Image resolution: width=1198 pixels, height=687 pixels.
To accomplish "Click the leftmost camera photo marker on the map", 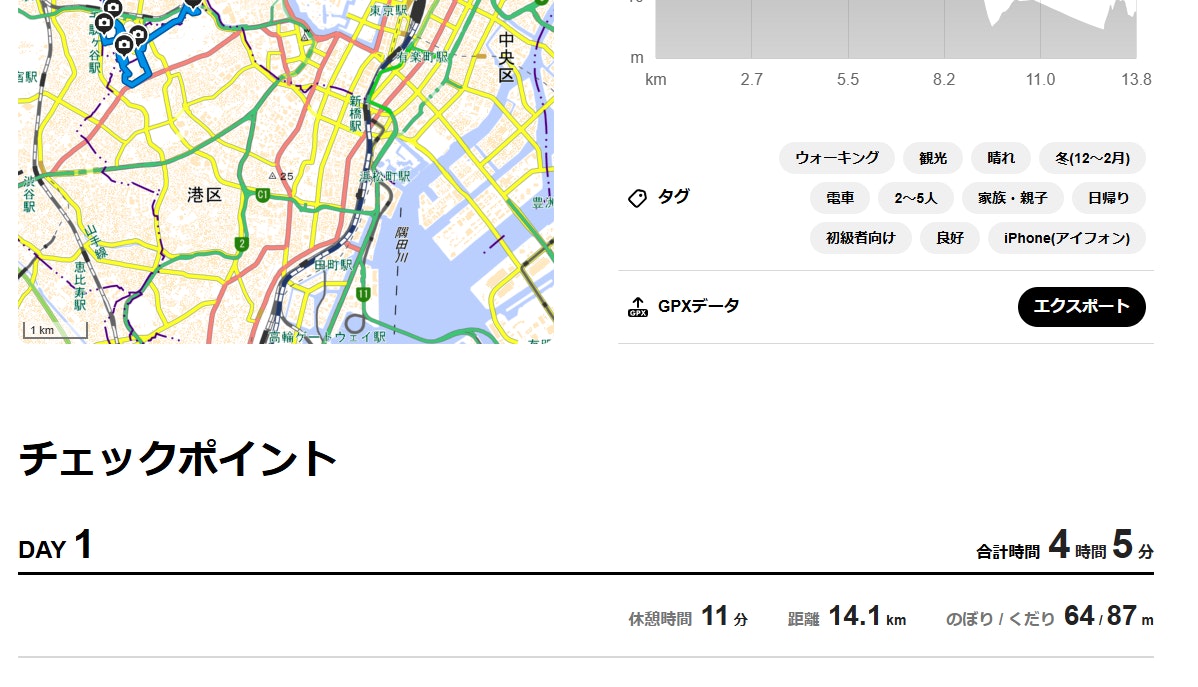I will (x=102, y=22).
